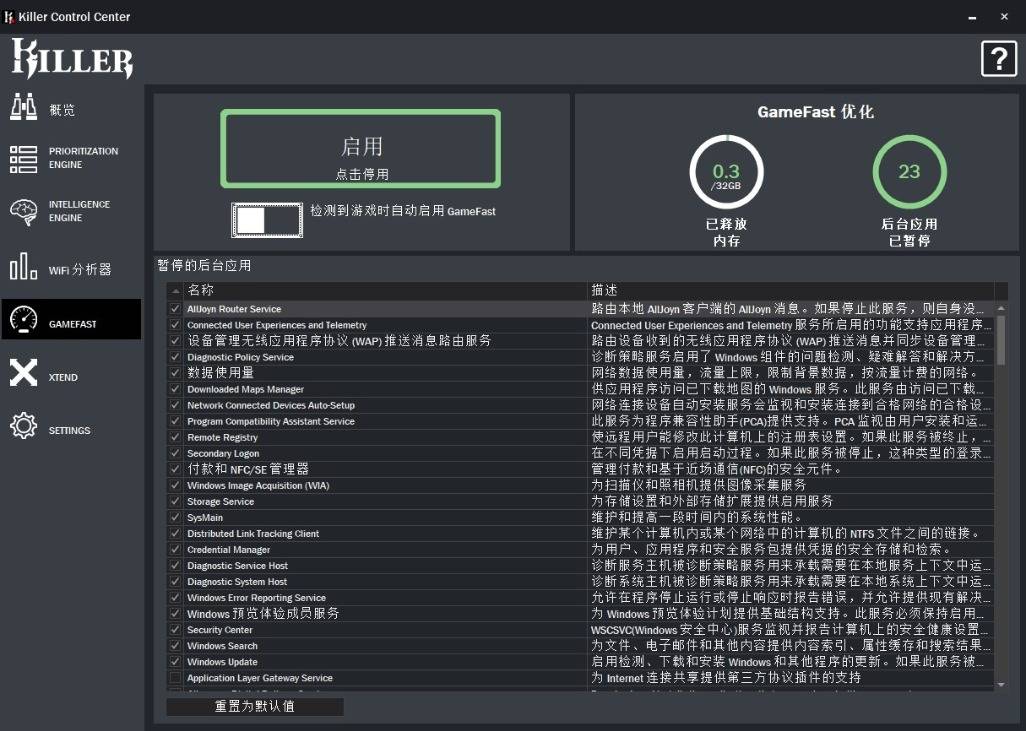Uncheck Connected User Experiences and Telemetry
This screenshot has width=1026, height=731.
pyautogui.click(x=175, y=325)
